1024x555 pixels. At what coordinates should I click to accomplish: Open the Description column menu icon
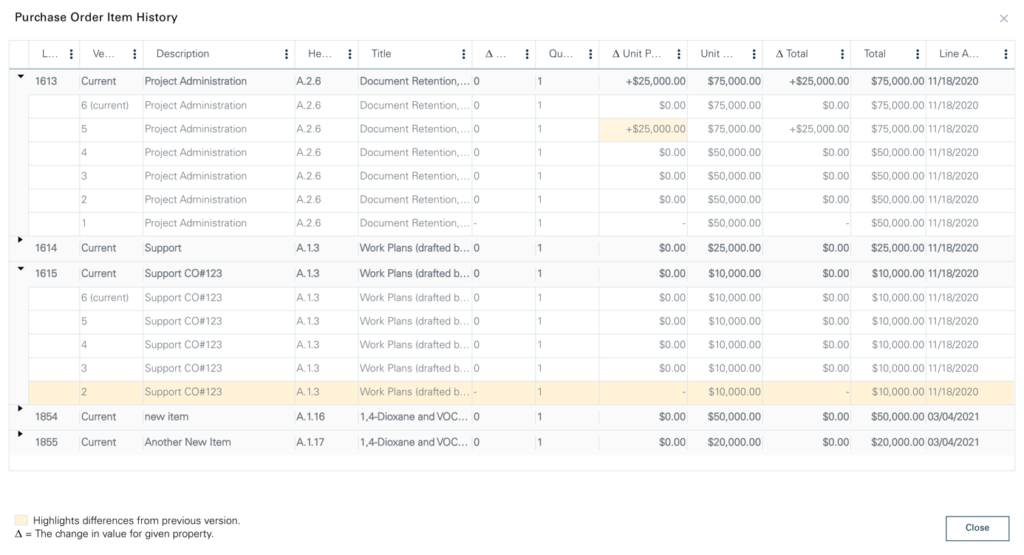287,54
